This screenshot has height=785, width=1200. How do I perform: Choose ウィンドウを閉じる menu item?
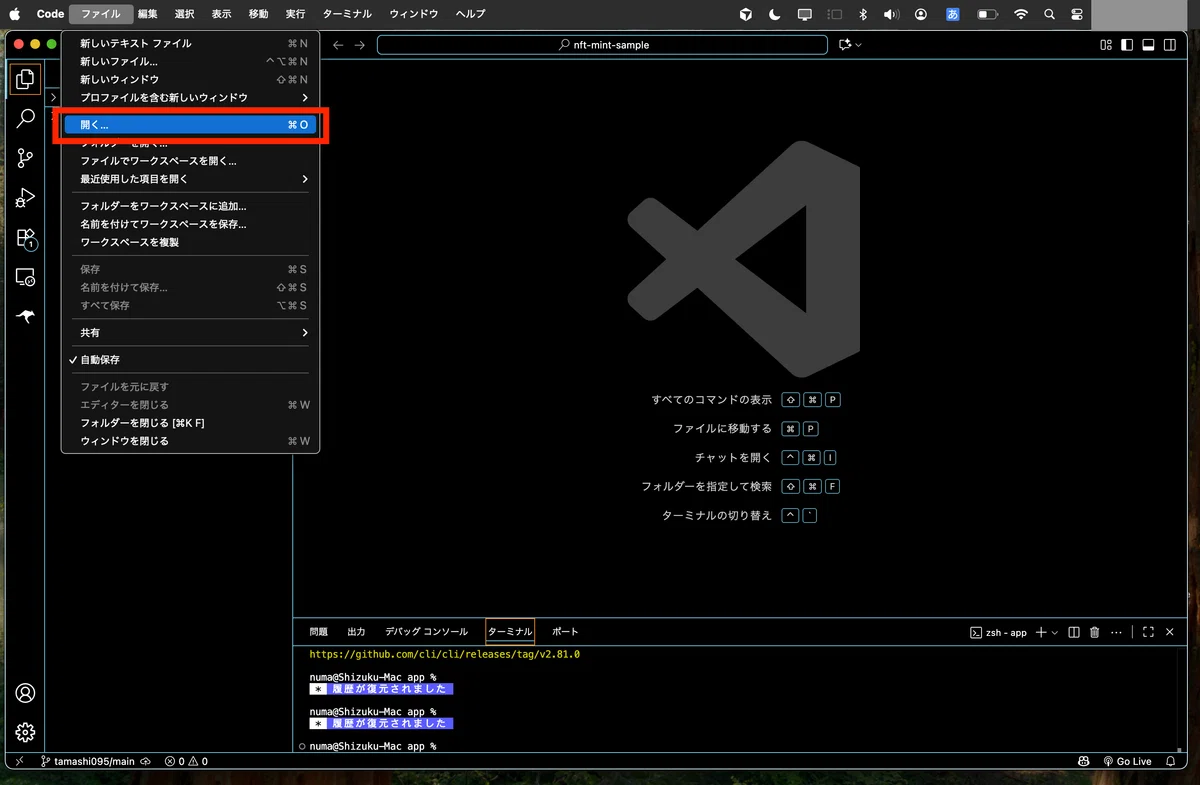pos(190,441)
